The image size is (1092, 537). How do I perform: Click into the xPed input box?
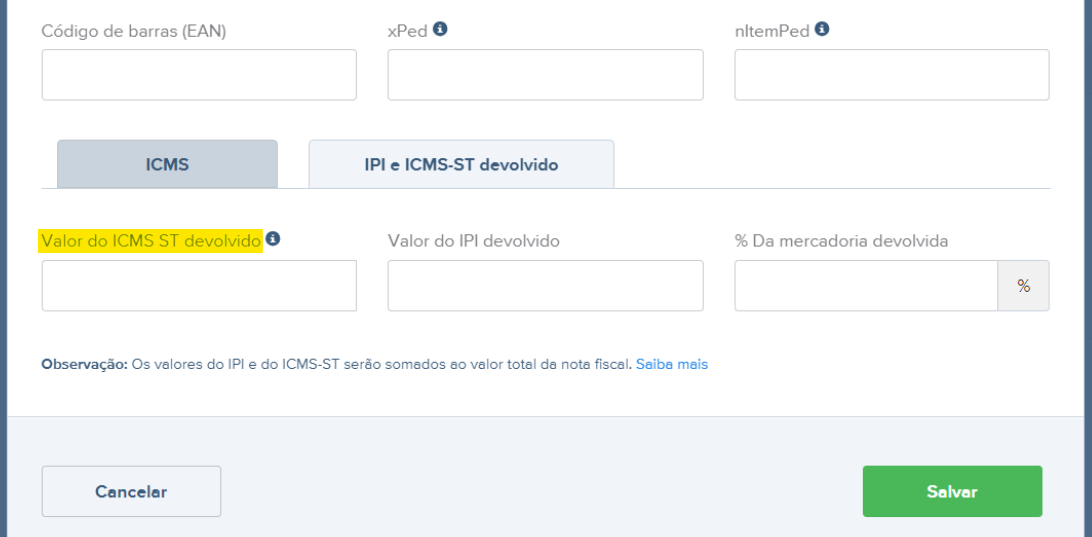pos(545,75)
